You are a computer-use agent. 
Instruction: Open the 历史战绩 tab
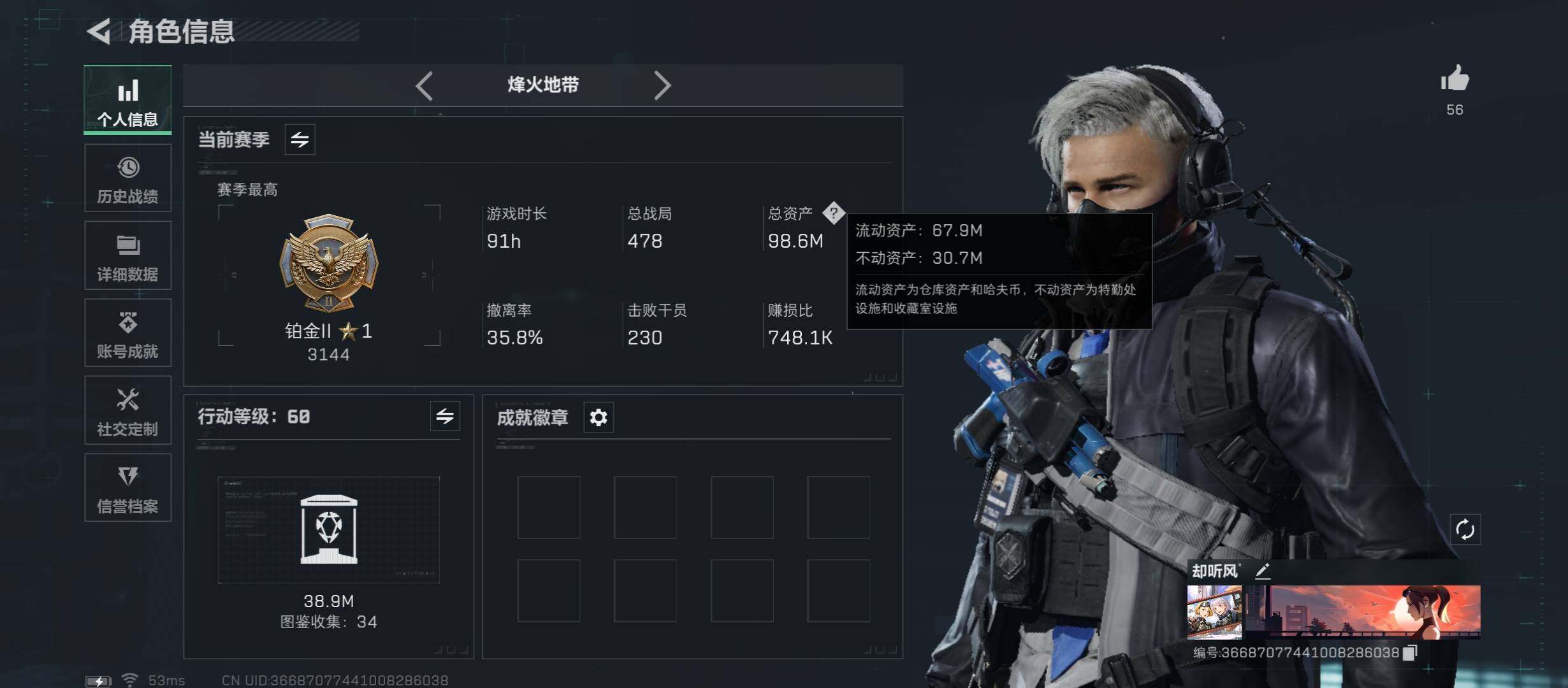tap(127, 178)
